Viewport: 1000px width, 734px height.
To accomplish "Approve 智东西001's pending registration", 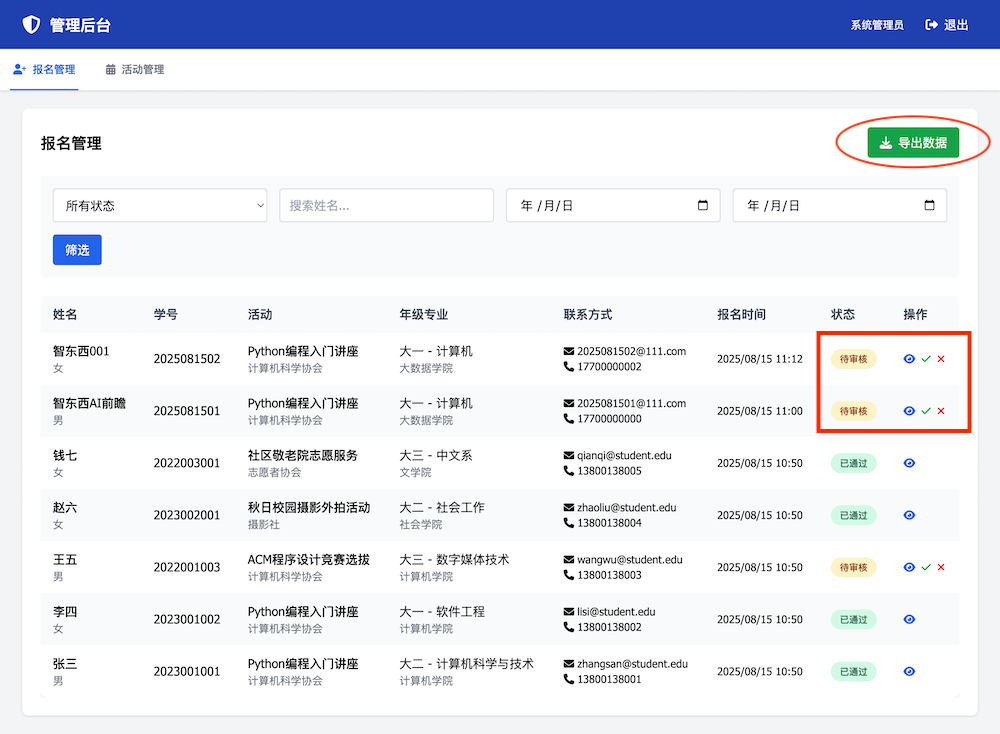I will point(927,358).
